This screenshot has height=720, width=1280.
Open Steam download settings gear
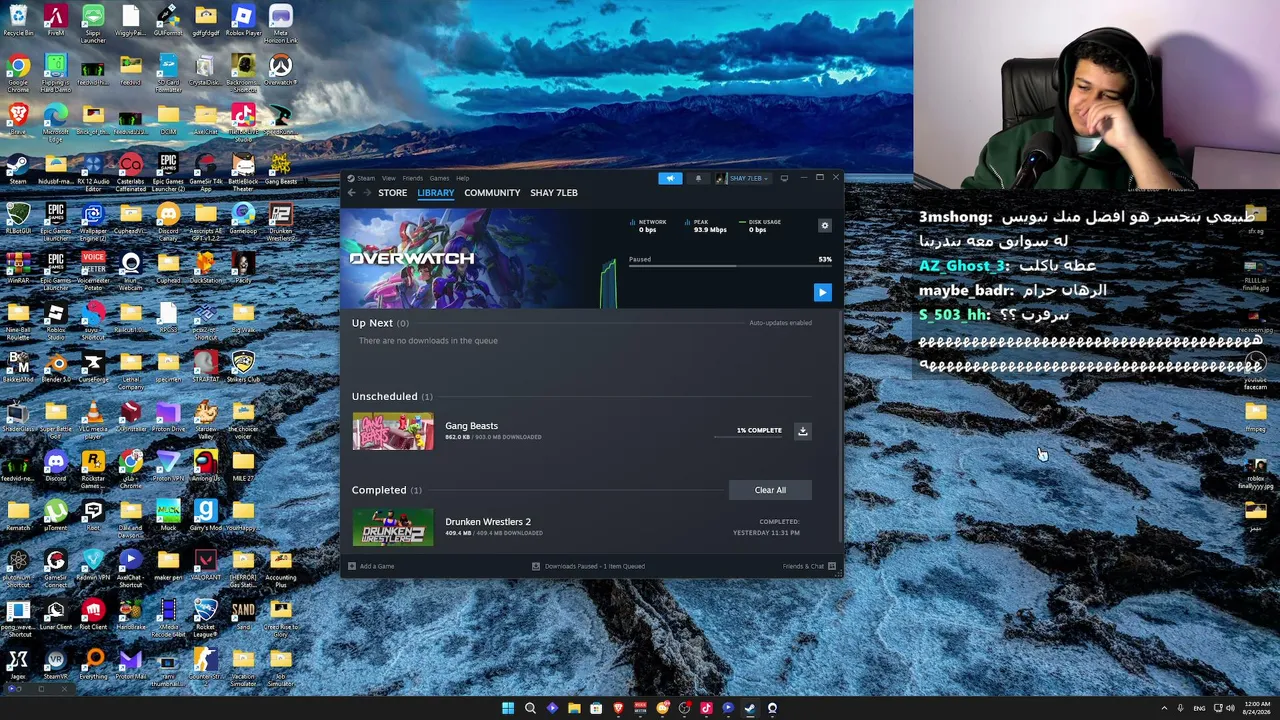tap(825, 226)
